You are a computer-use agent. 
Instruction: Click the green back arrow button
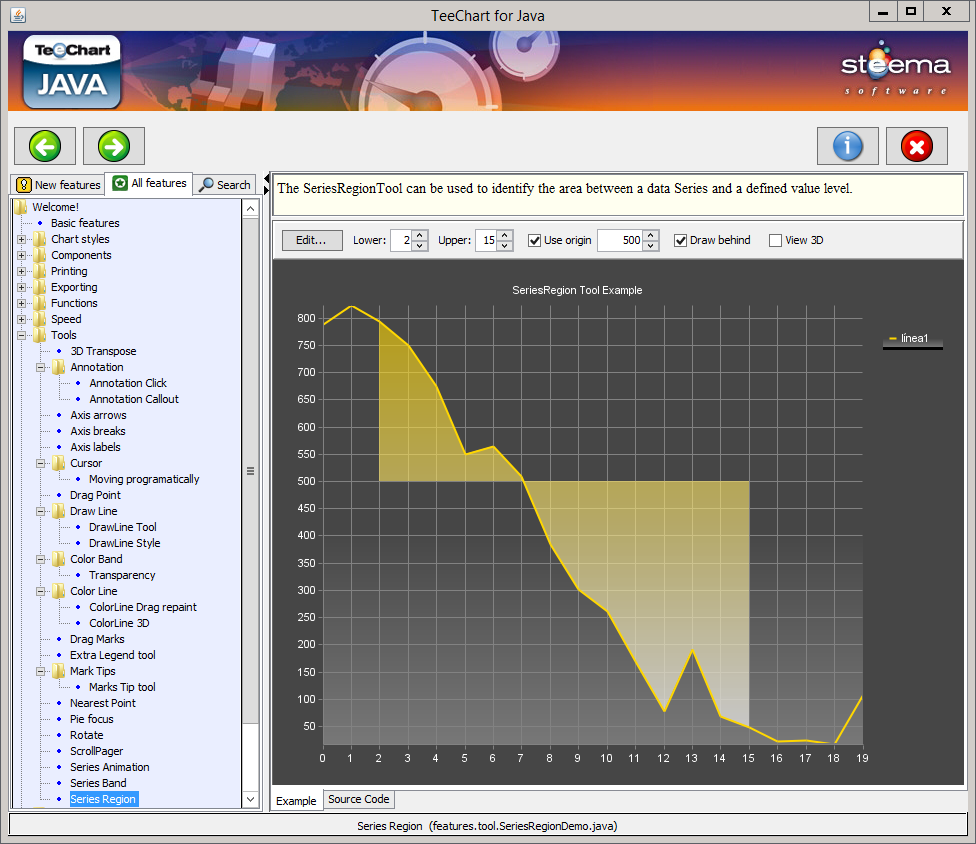pos(45,146)
